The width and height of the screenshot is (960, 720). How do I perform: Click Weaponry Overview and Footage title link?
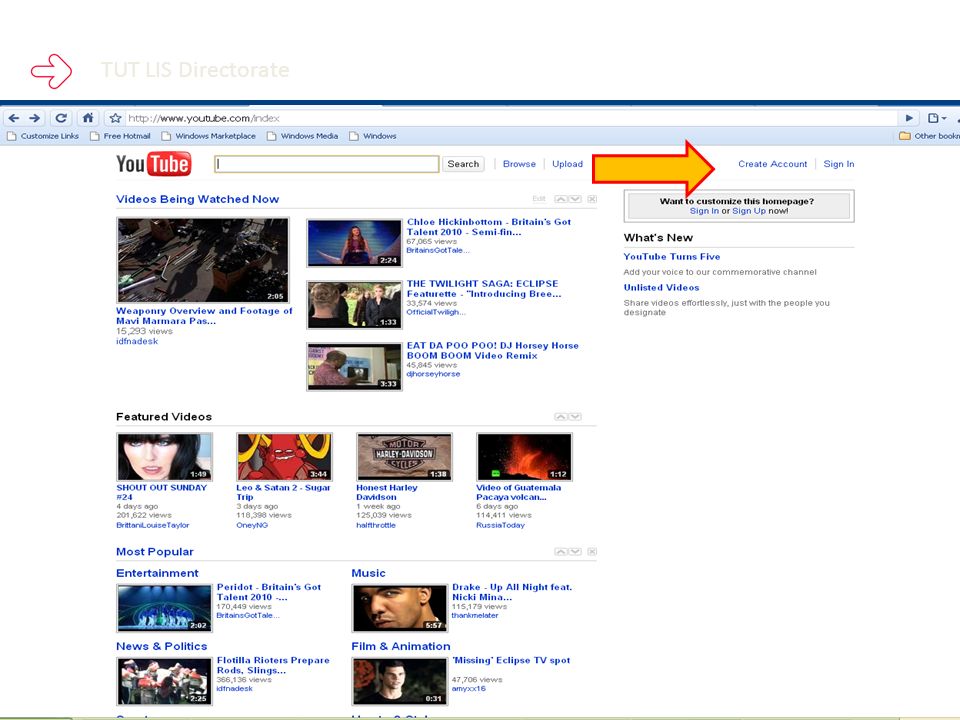point(204,316)
